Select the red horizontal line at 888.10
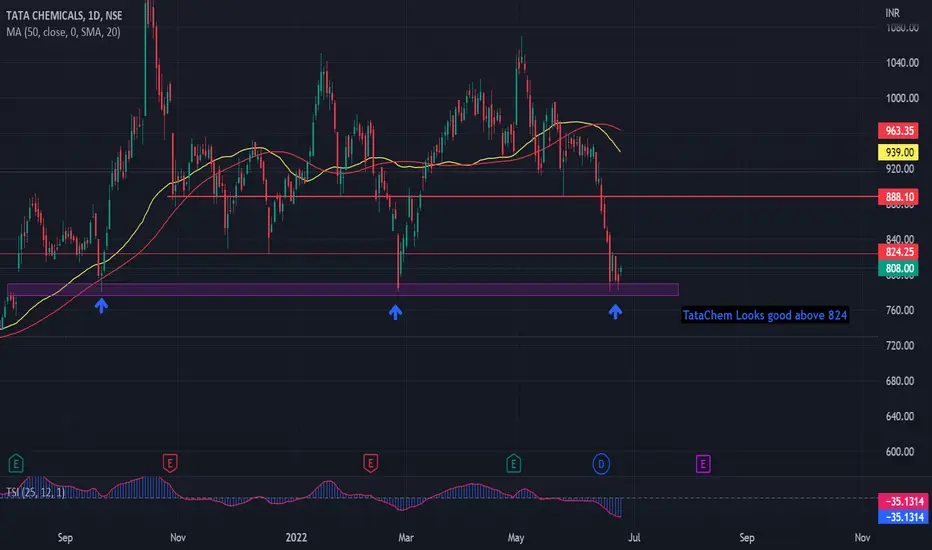This screenshot has height=550, width=932. (x=523, y=196)
